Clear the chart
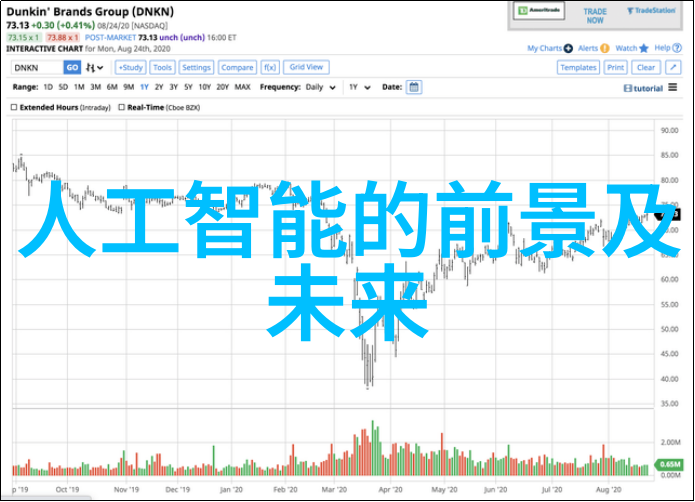 (646, 67)
